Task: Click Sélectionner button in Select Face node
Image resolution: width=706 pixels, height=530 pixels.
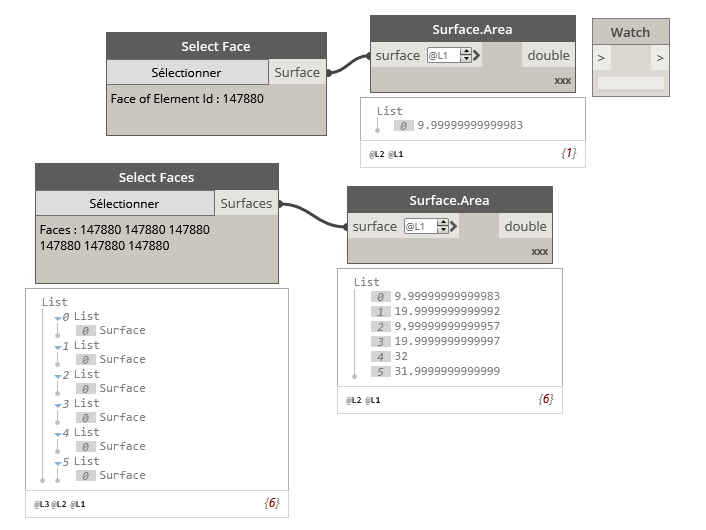Action: [x=187, y=72]
